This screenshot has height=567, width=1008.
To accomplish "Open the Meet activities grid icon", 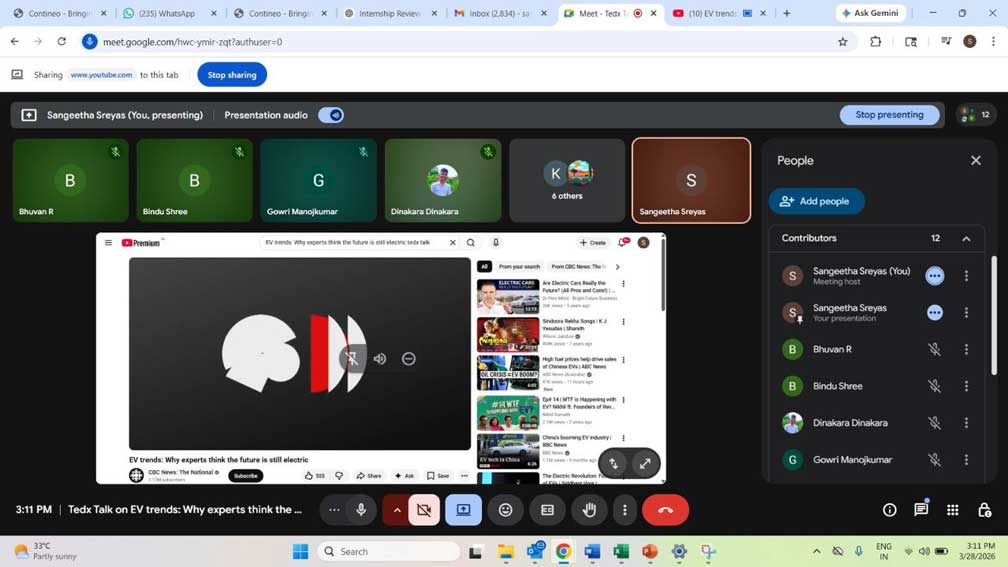I will [x=953, y=510].
